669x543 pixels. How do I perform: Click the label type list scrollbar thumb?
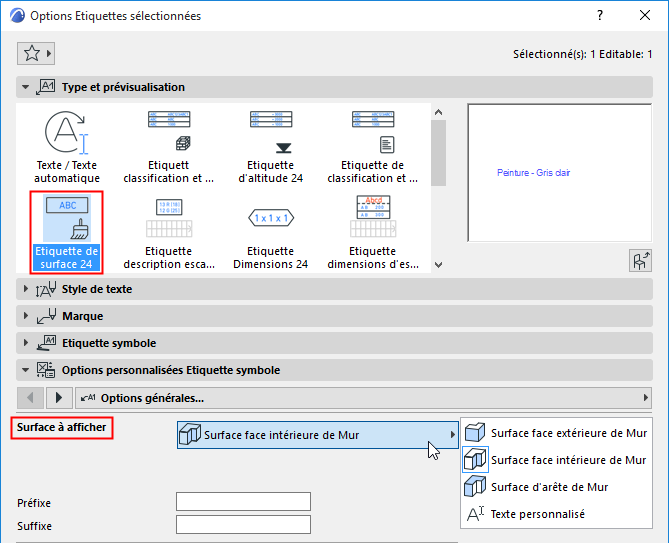tap(438, 153)
